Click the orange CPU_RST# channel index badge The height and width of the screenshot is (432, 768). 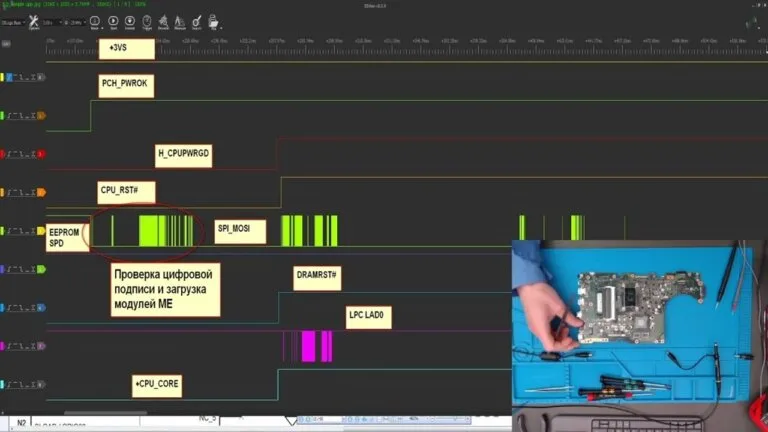[42, 192]
